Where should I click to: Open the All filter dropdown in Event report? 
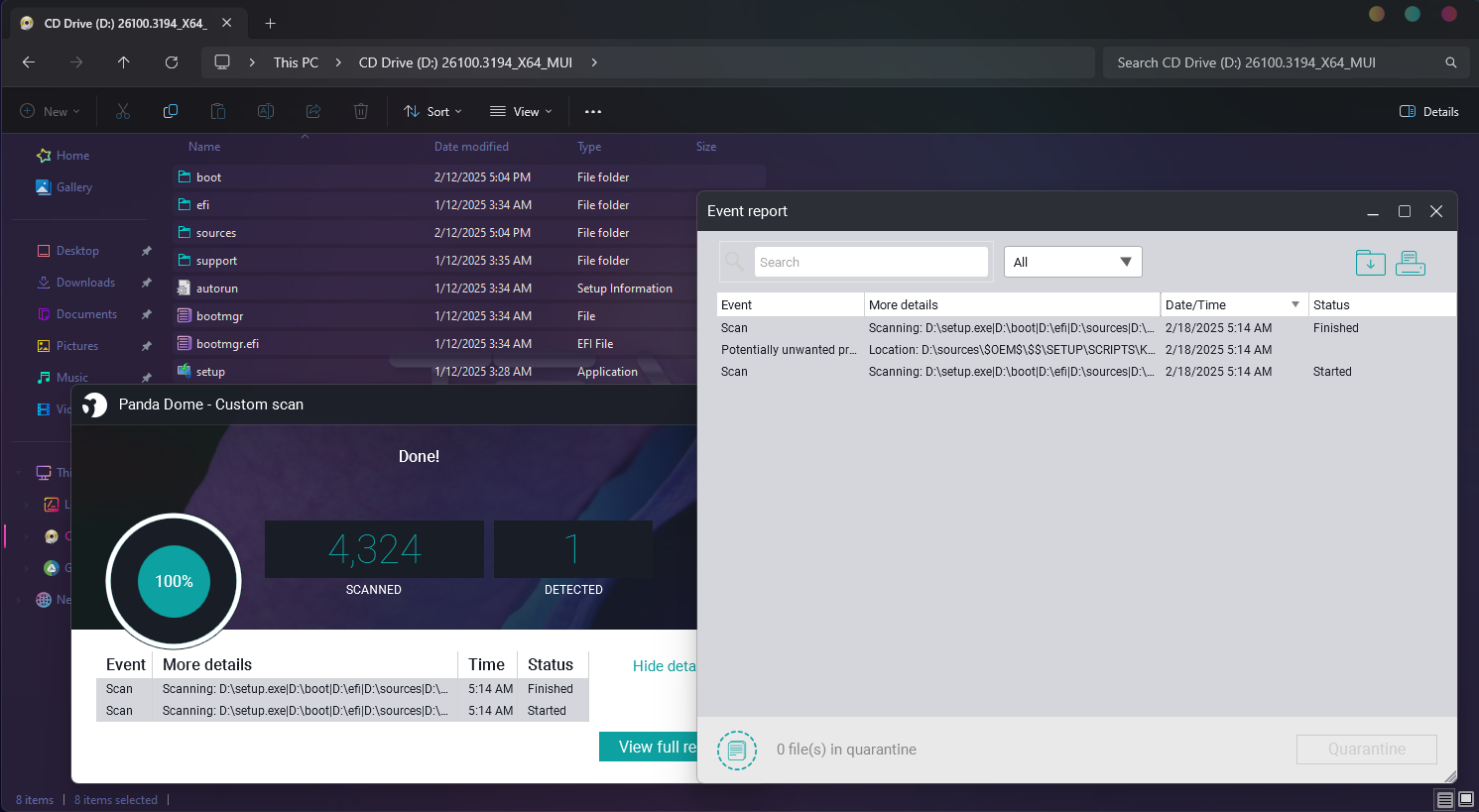click(1073, 262)
